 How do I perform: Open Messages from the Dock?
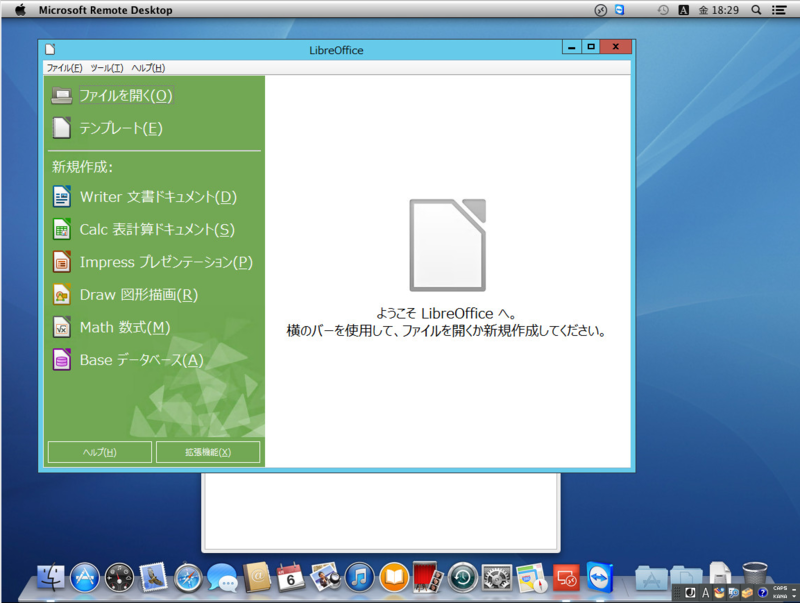coord(222,577)
